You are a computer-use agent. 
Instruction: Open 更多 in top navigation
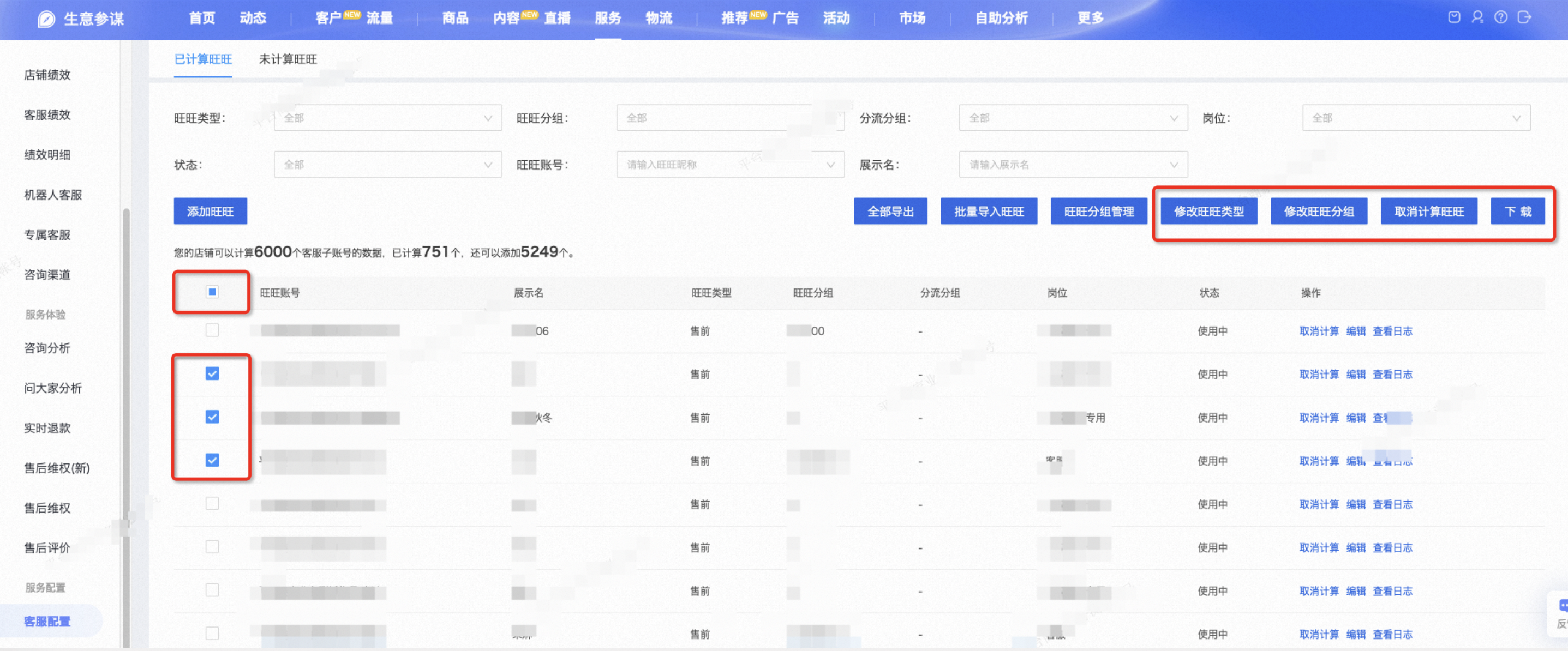pos(1090,18)
